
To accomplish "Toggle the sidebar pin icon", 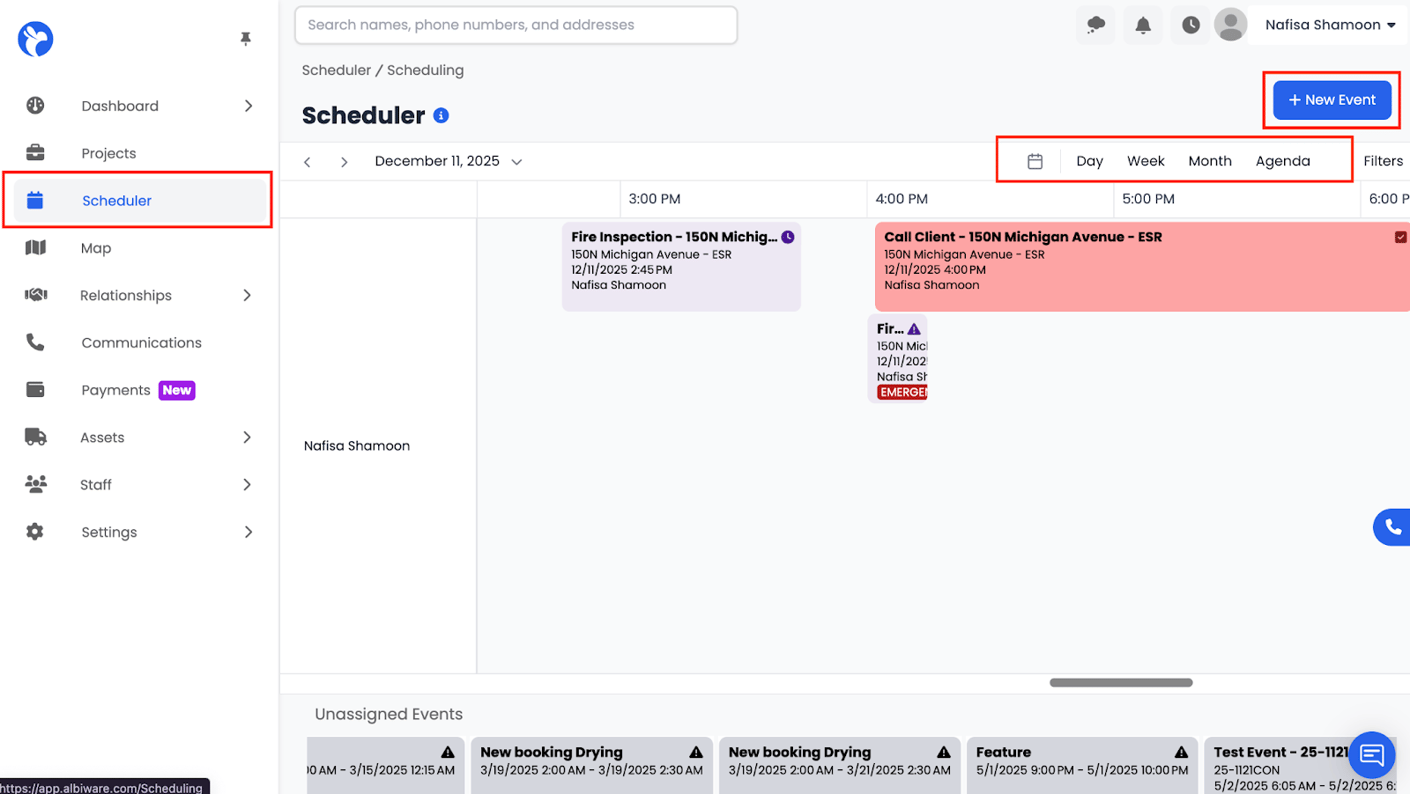I will [x=245, y=39].
